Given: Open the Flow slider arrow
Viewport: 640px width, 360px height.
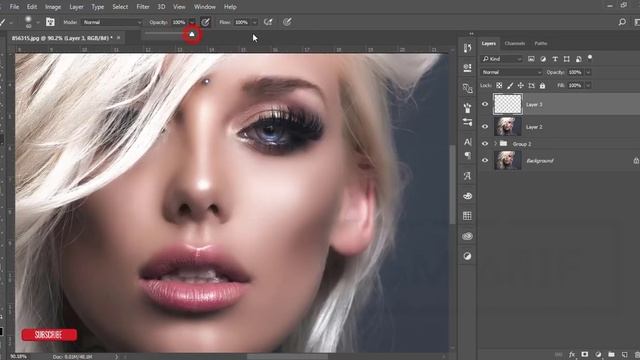Looking at the screenshot, I should [x=255, y=22].
